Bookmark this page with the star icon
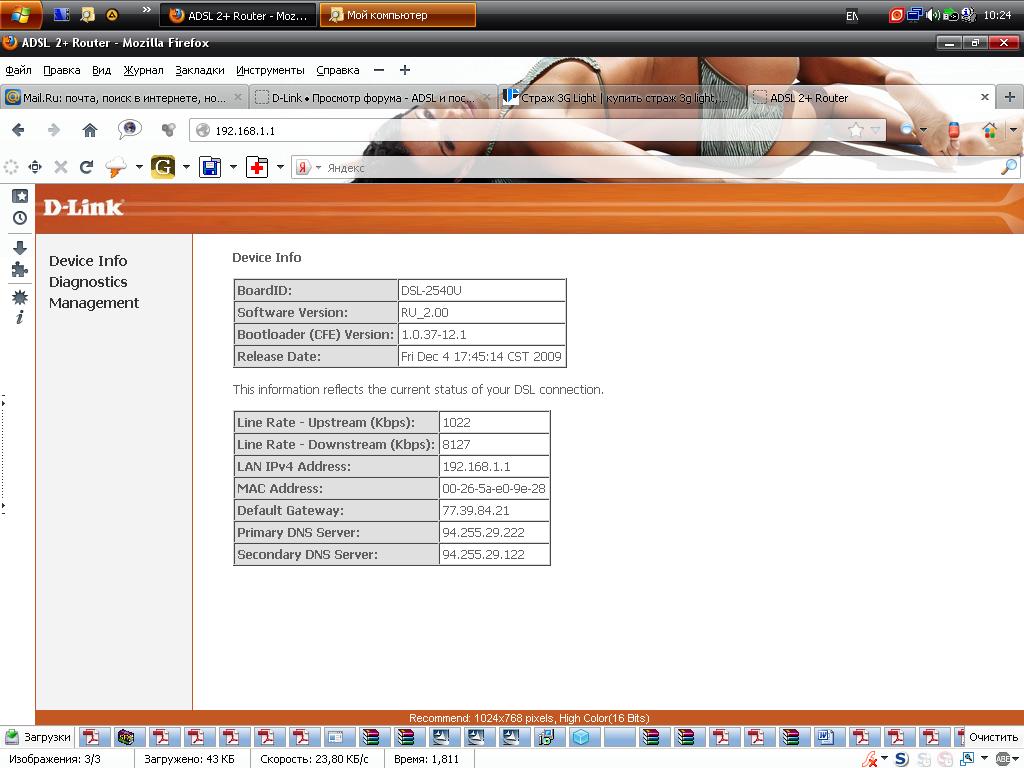The image size is (1024, 768). tap(856, 130)
